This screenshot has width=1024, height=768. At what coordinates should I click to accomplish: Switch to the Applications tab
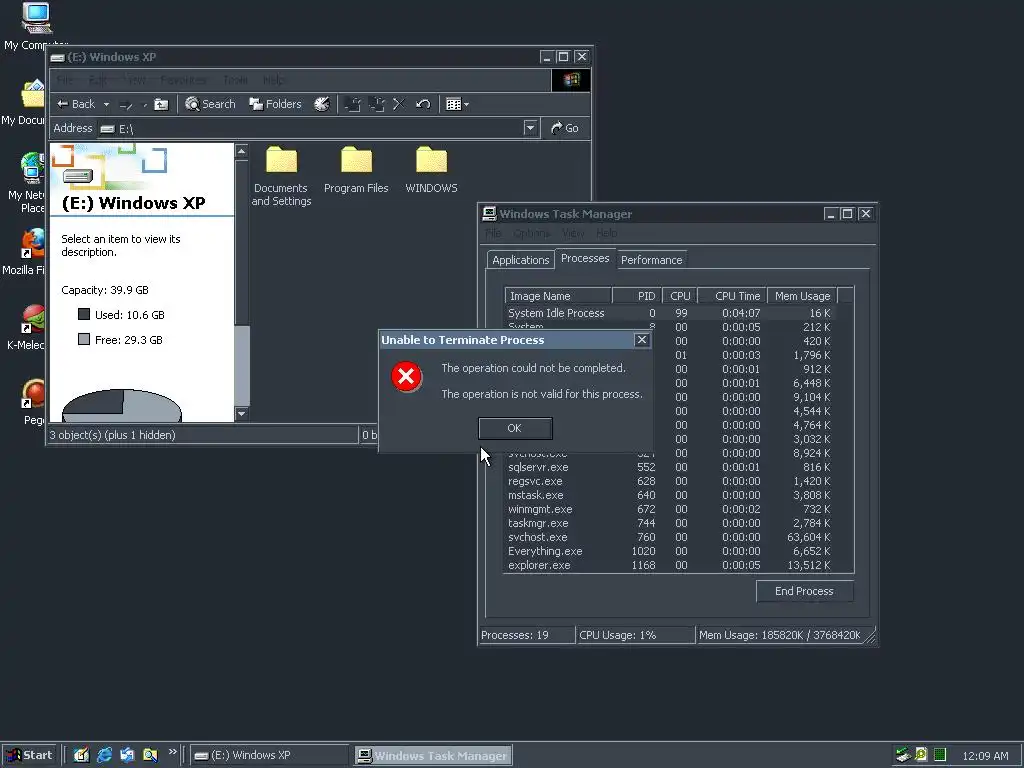pos(520,260)
